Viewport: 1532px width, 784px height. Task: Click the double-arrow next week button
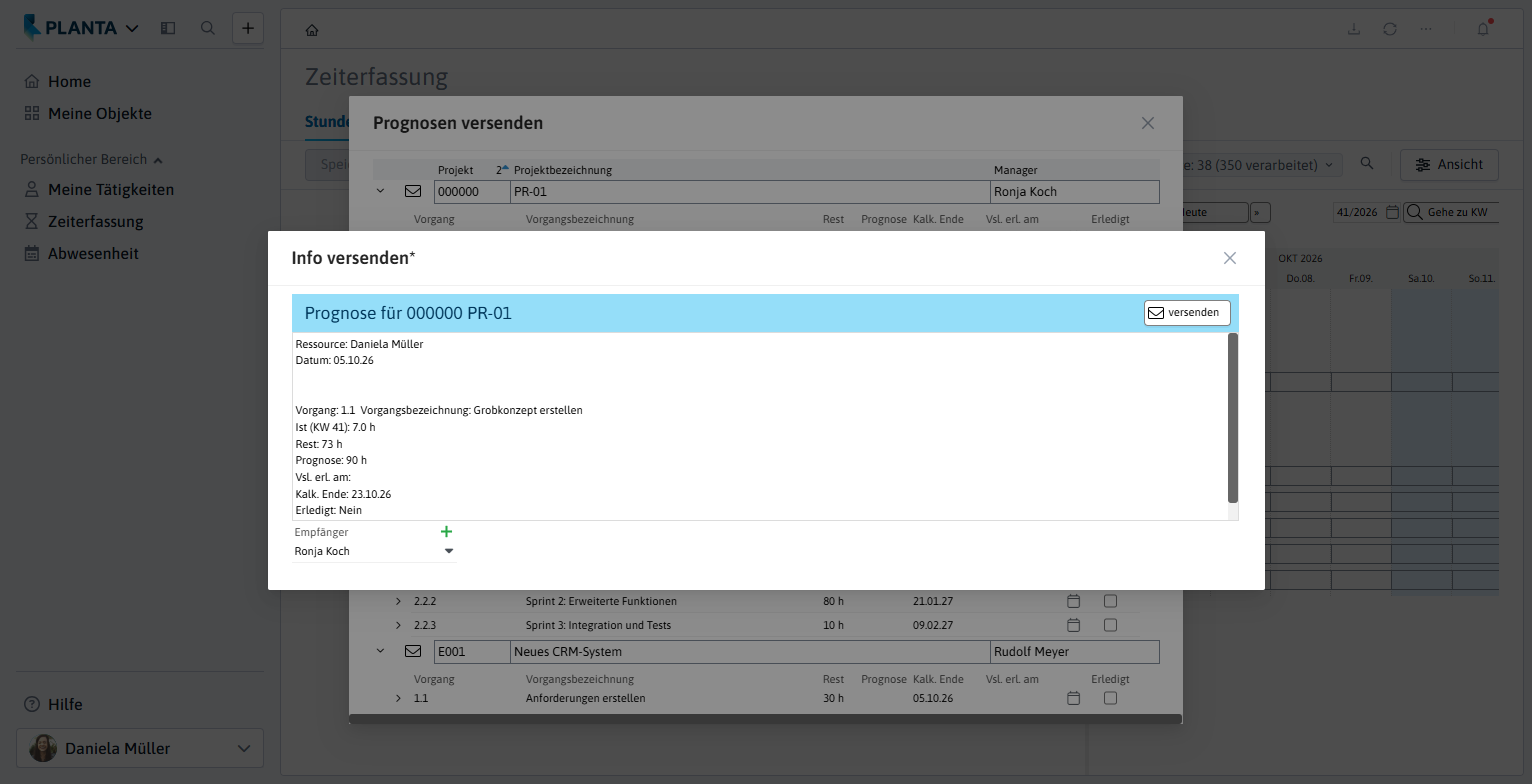pyautogui.click(x=1260, y=212)
